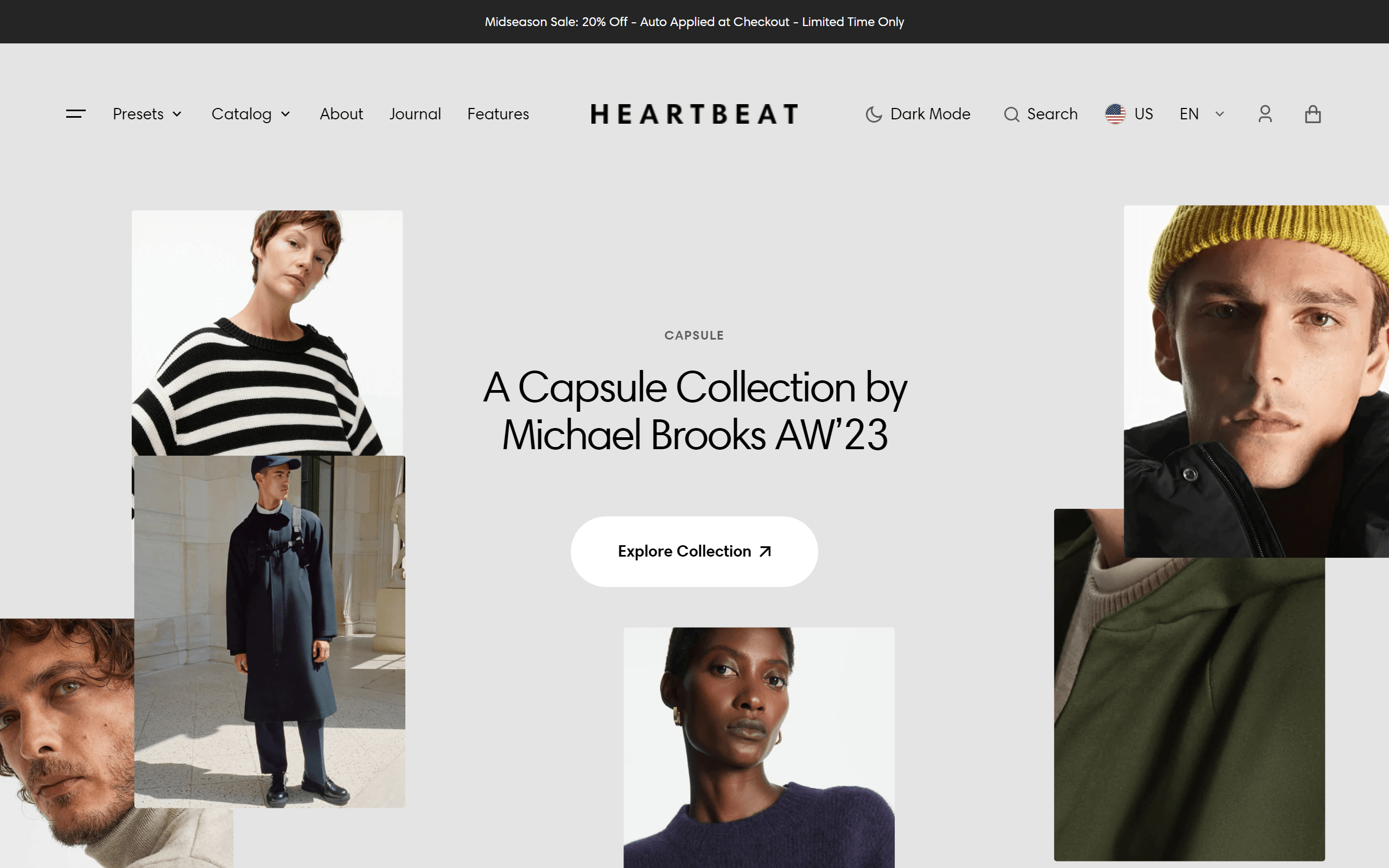Toggle Dark Mode on

(918, 114)
